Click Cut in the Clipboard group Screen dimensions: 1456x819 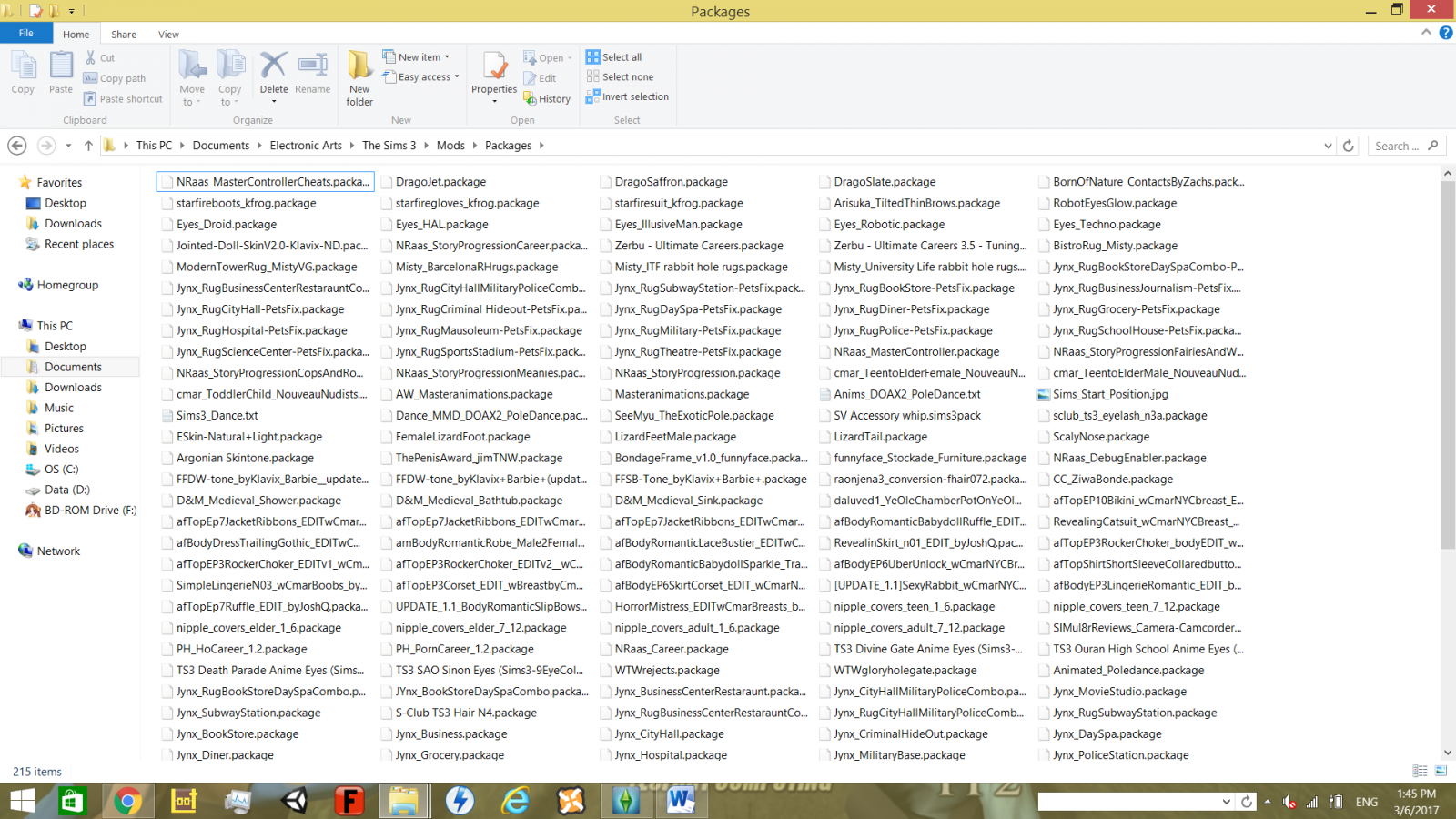(100, 57)
